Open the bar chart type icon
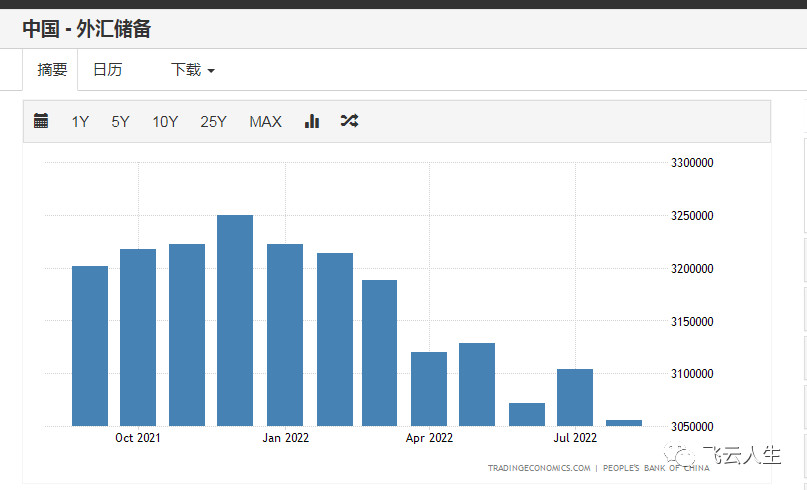Viewport: 807px width, 490px height. tap(312, 121)
